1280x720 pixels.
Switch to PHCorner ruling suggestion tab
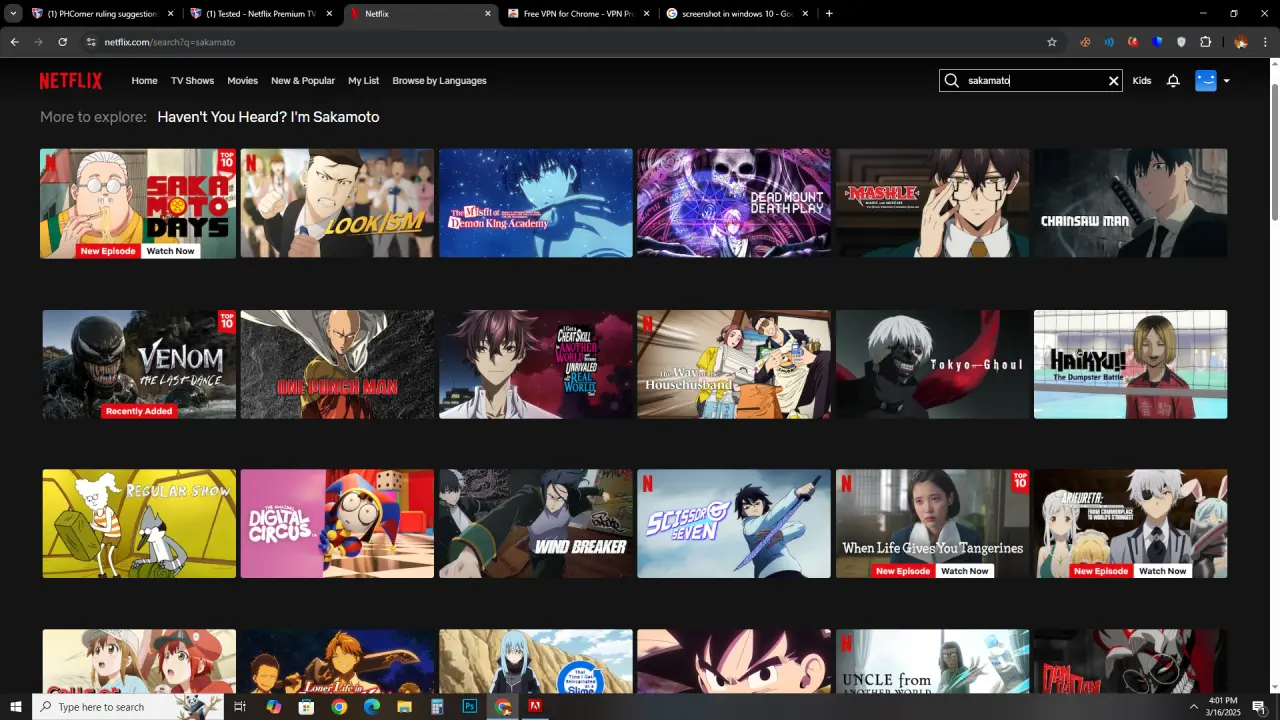click(103, 14)
